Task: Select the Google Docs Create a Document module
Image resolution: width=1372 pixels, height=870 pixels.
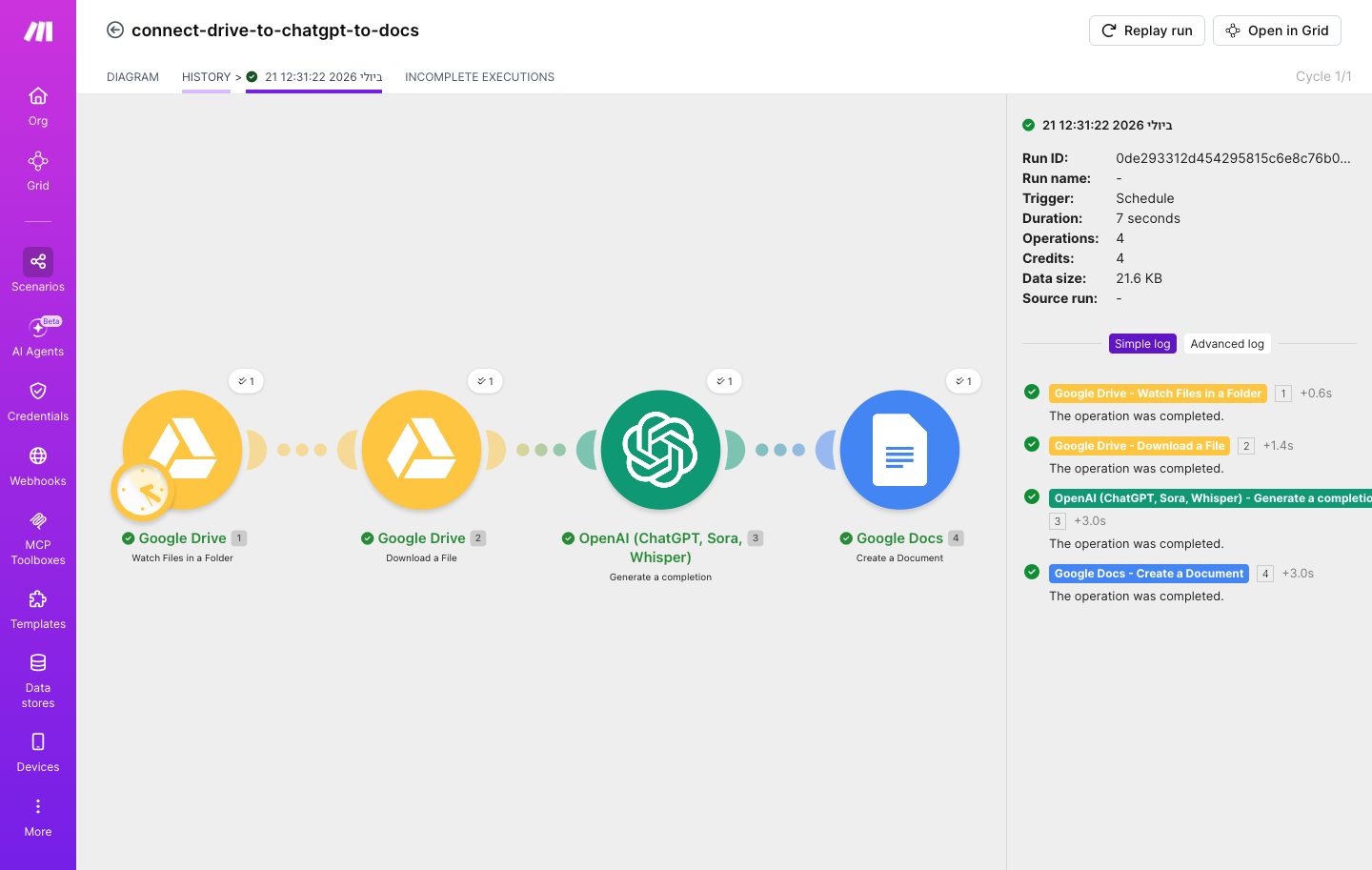Action: click(x=899, y=450)
